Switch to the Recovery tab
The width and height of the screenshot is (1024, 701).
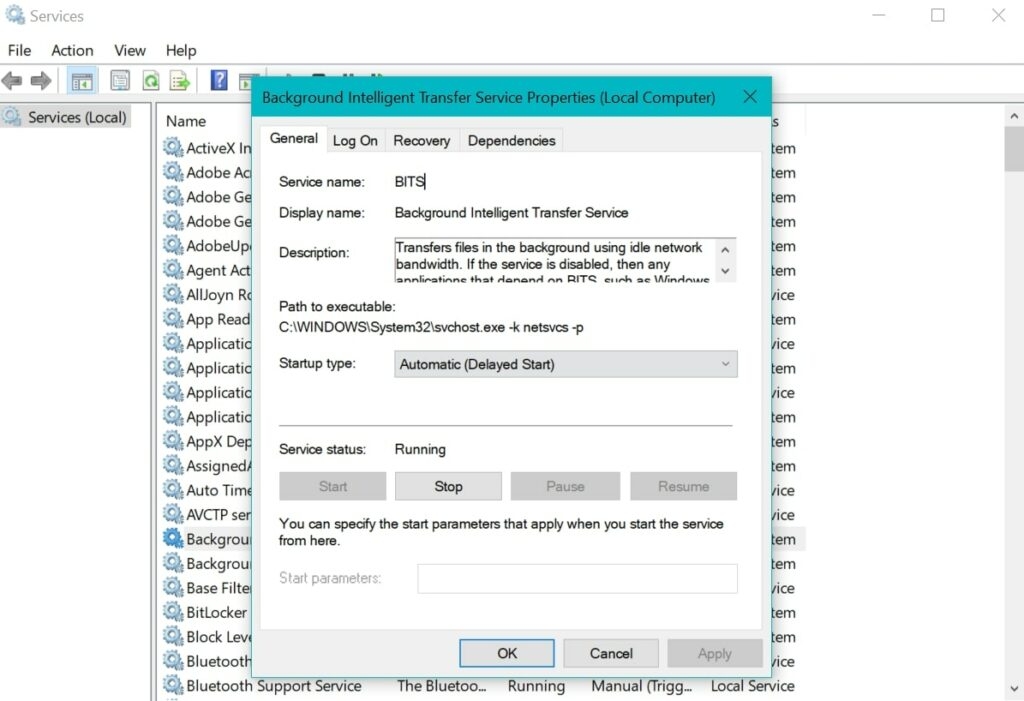click(x=422, y=140)
